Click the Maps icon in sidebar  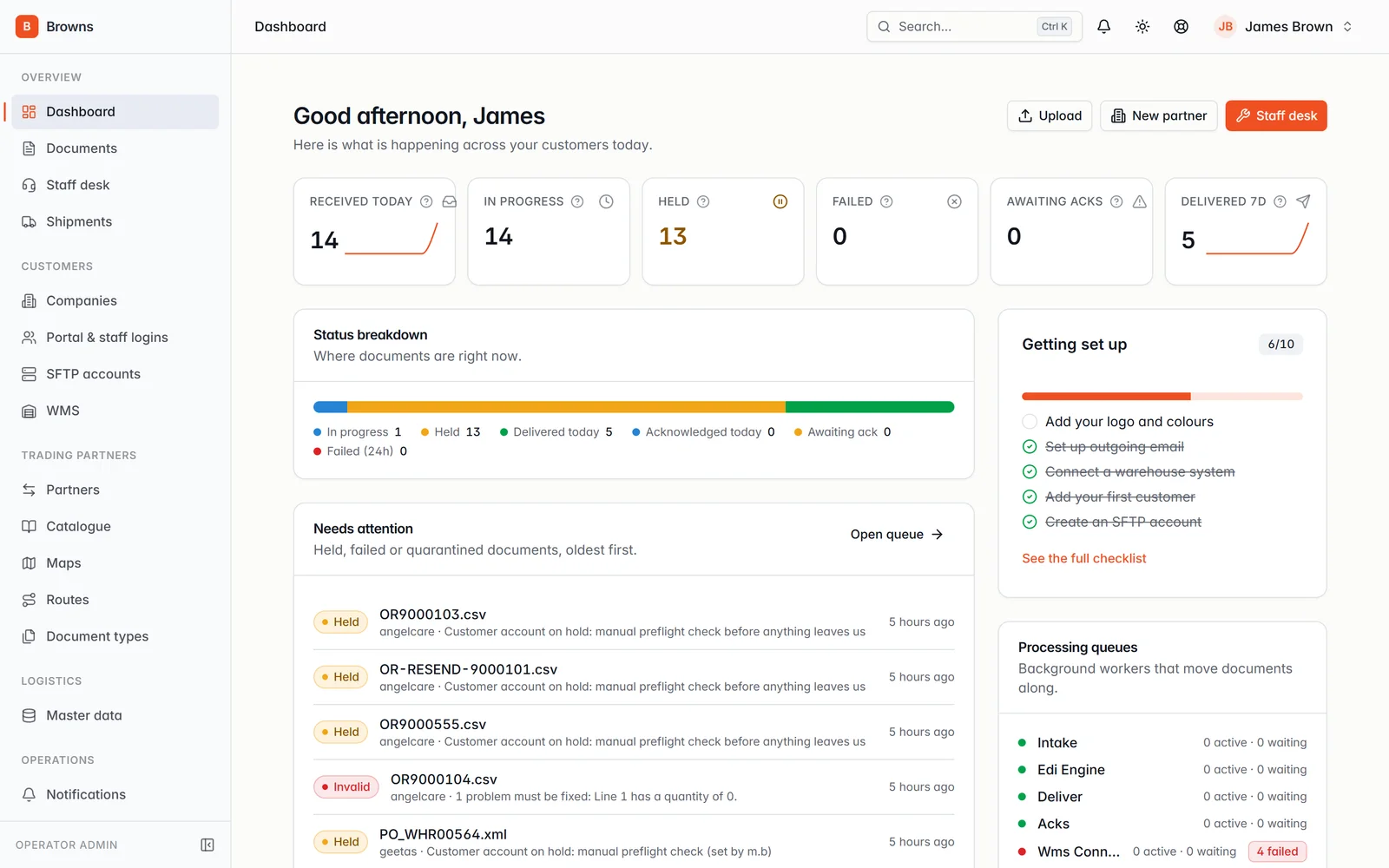tap(29, 563)
